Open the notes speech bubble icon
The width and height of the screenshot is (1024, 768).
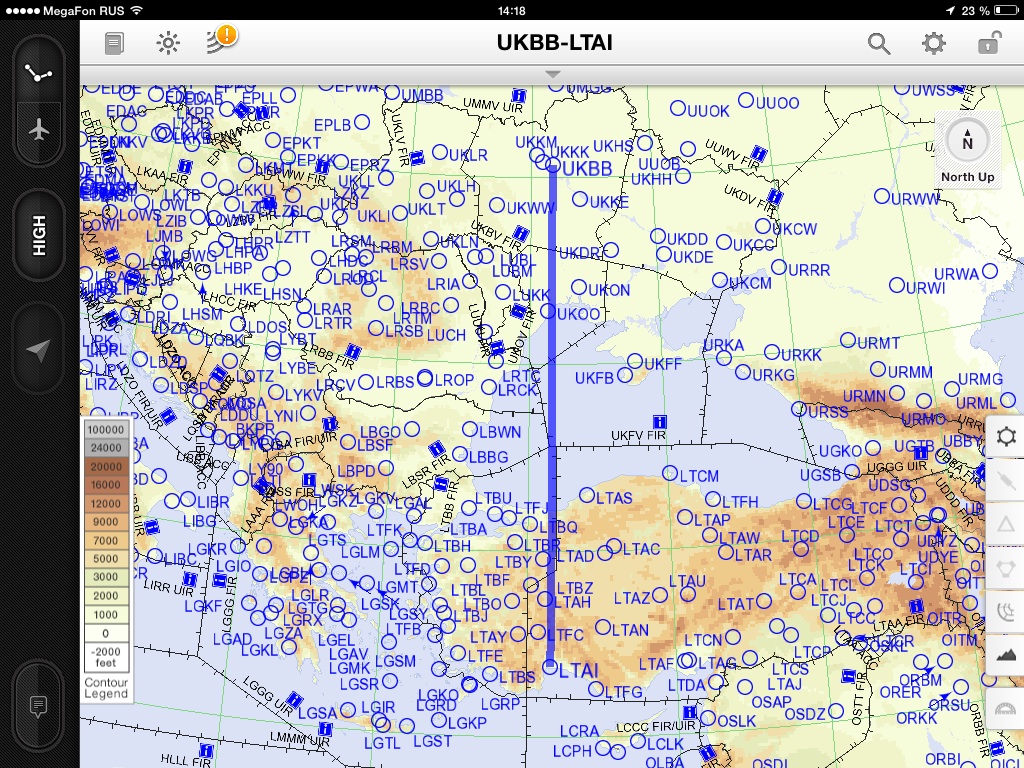(39, 707)
